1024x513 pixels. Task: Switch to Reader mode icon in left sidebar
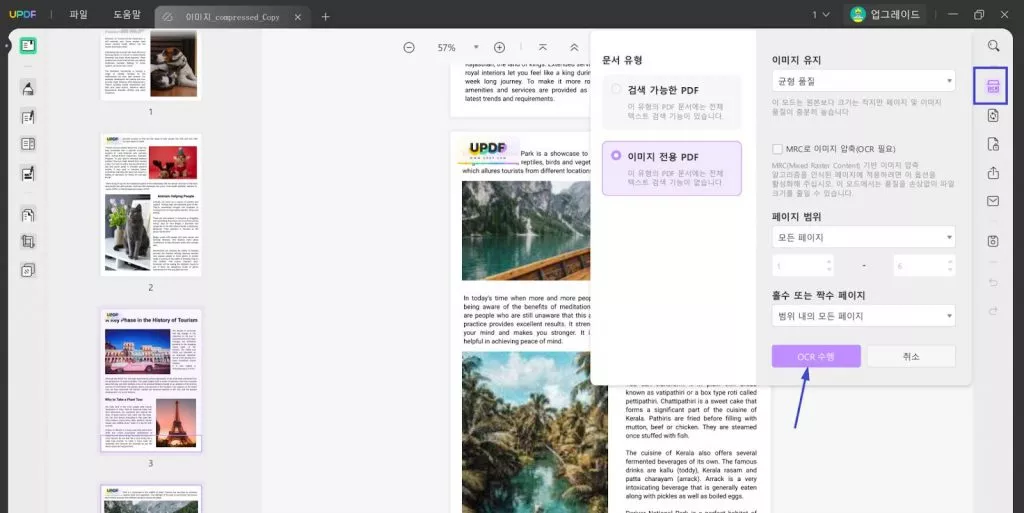(27, 46)
